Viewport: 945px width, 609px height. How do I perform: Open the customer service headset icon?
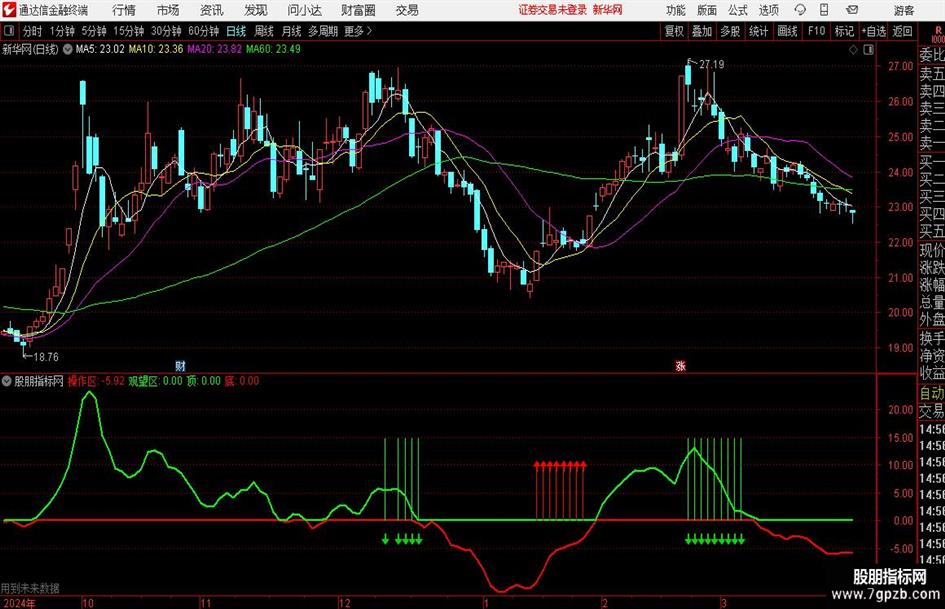coord(800,10)
